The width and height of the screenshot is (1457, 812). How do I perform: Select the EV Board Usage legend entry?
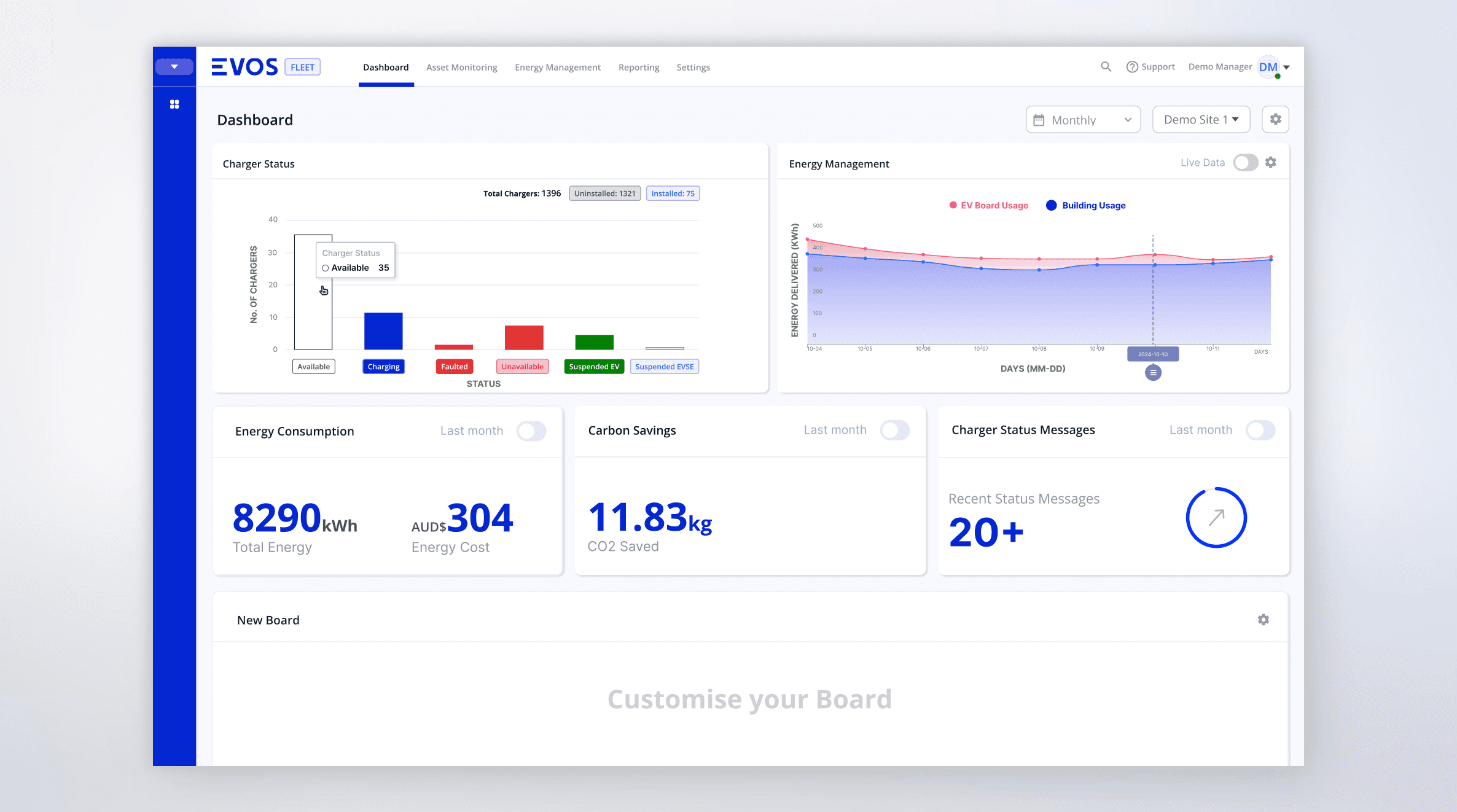tap(988, 205)
